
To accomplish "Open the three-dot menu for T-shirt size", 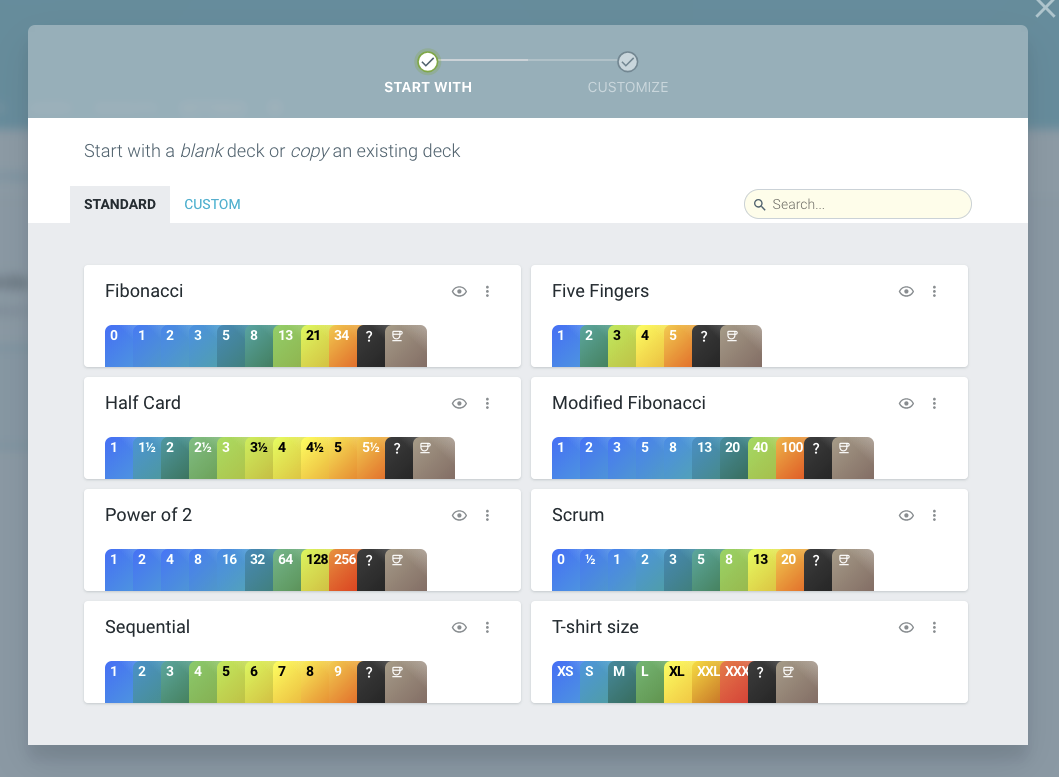I will (x=934, y=628).
